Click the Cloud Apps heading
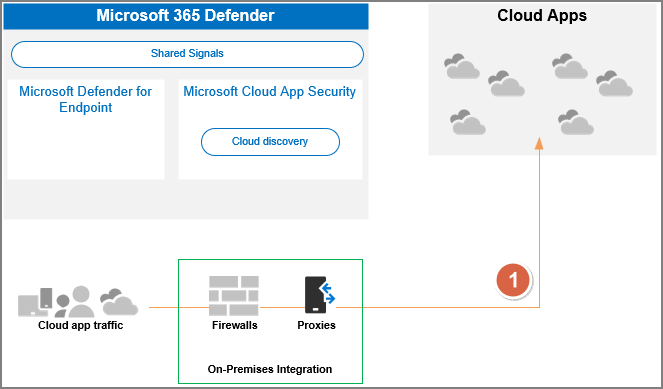Viewport: 663px width, 389px height. pos(542,16)
